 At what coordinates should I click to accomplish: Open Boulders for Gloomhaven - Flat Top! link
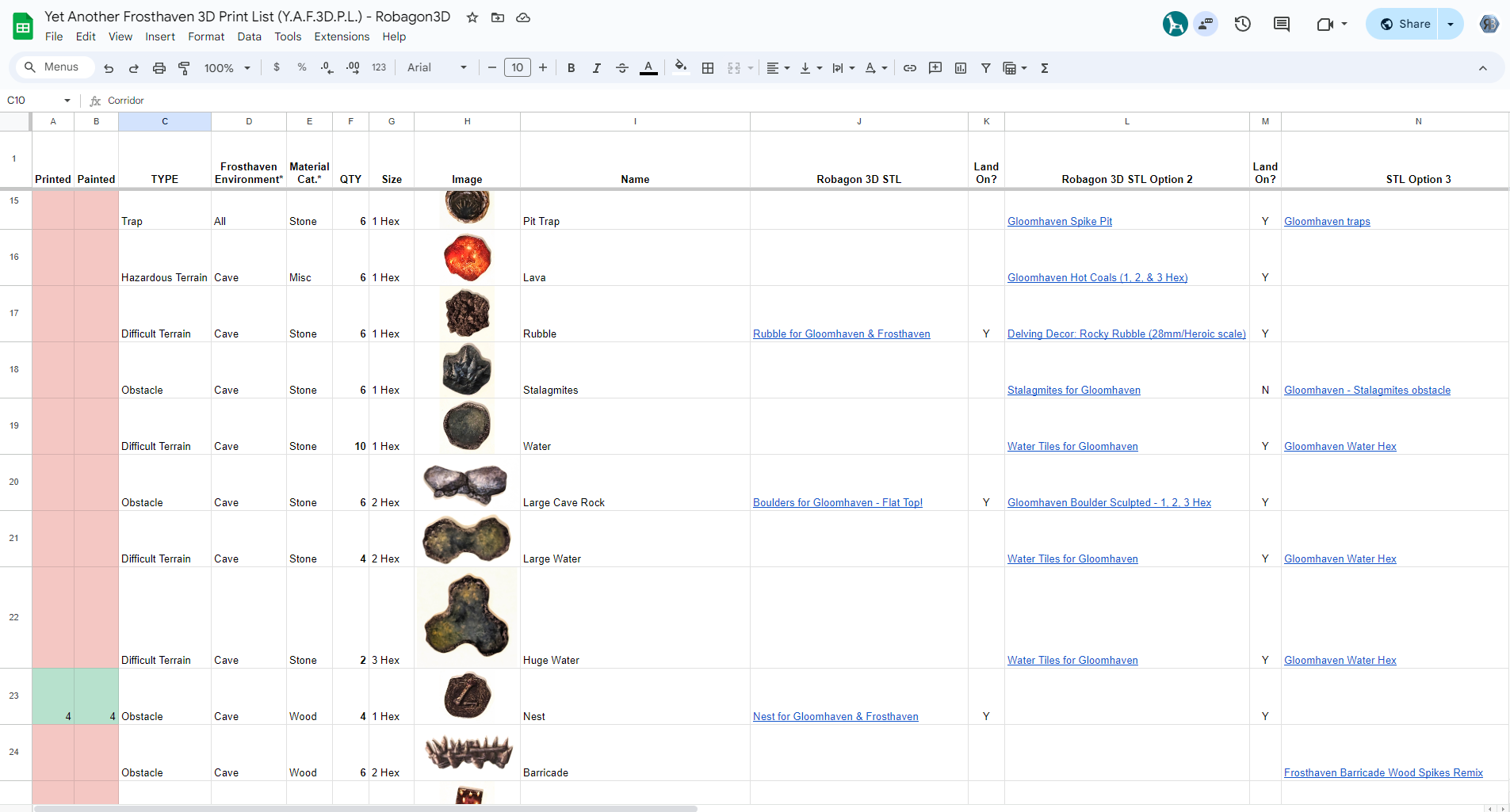point(838,503)
